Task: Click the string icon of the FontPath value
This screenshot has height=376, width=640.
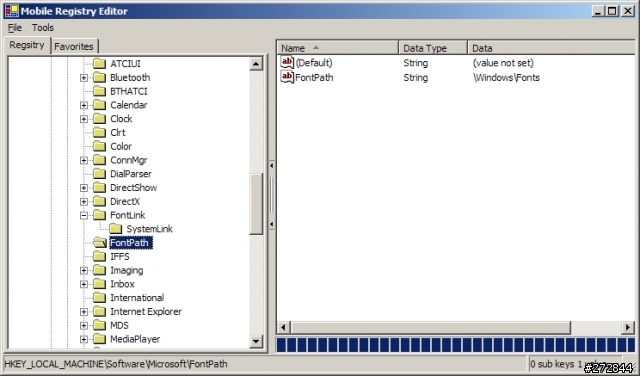Action: click(287, 77)
